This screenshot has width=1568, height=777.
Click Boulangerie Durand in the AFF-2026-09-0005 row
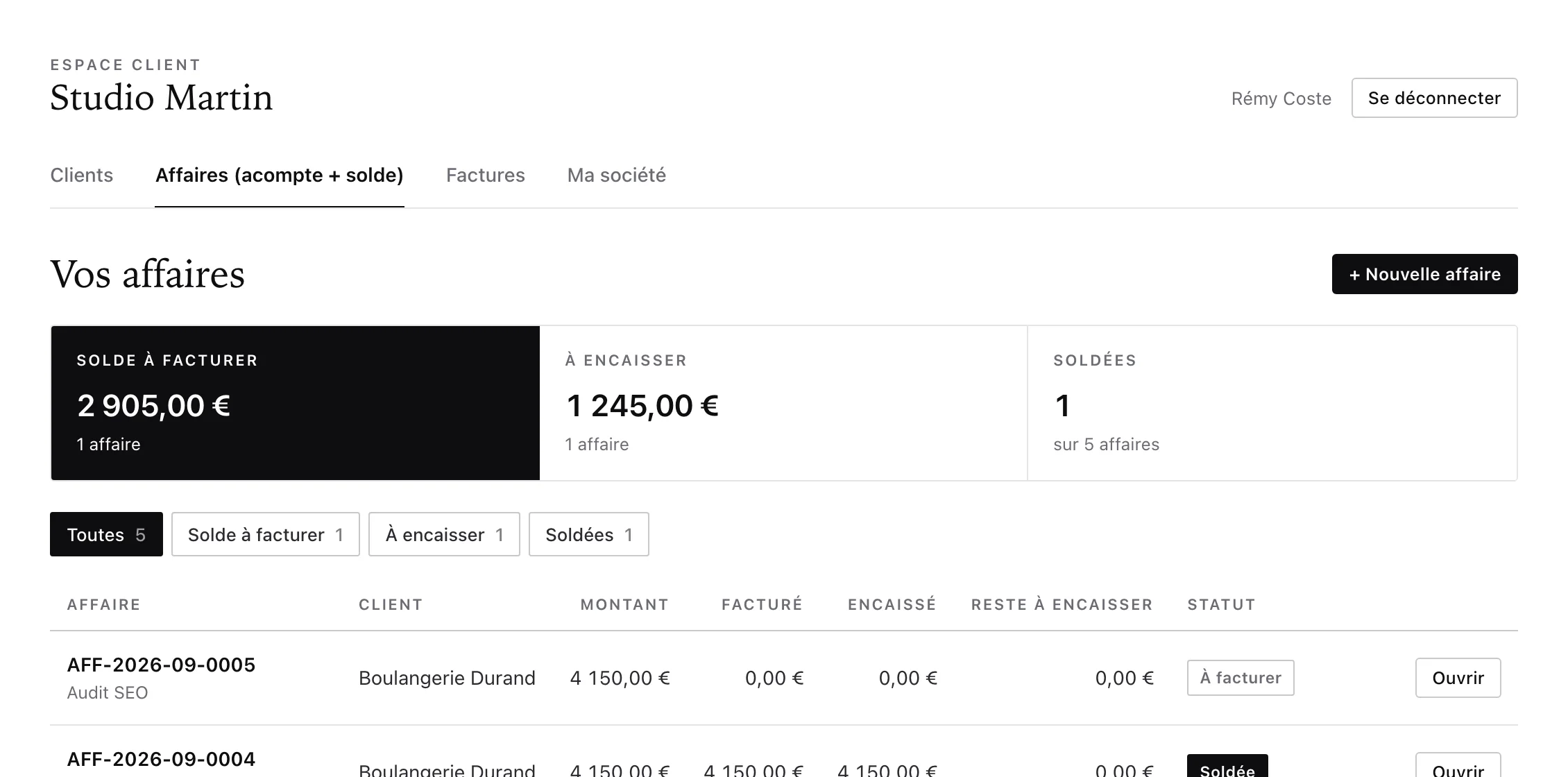[447, 678]
